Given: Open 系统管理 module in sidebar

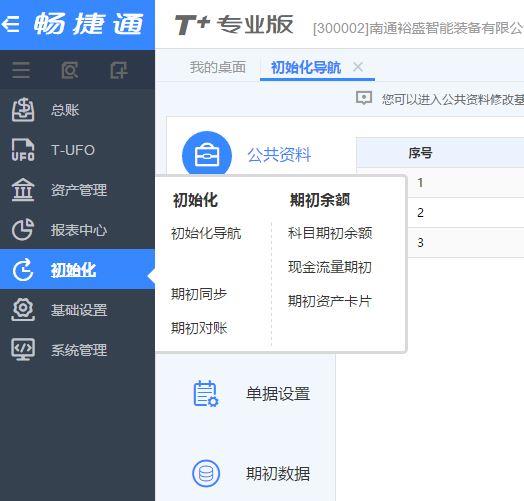Looking at the screenshot, I should point(77,350).
